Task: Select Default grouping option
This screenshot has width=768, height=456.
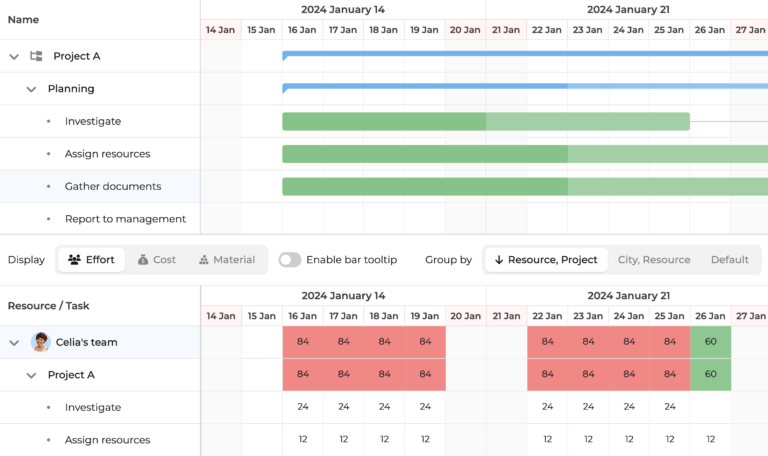Action: pos(729,260)
